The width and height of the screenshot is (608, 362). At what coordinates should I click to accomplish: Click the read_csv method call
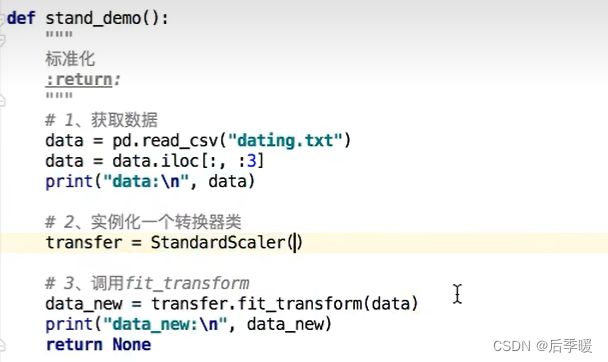pos(180,141)
